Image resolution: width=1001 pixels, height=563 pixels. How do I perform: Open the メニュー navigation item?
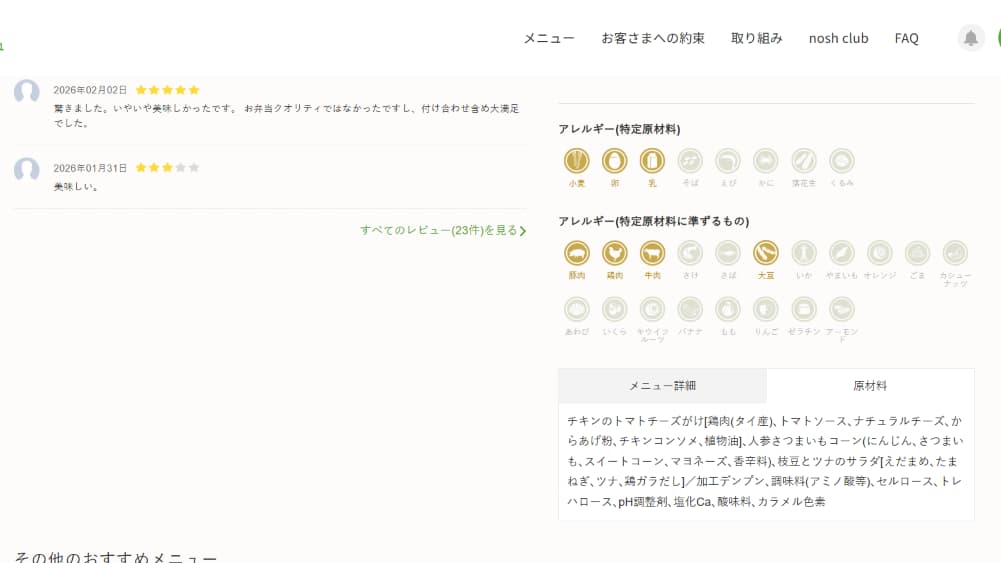(x=549, y=38)
